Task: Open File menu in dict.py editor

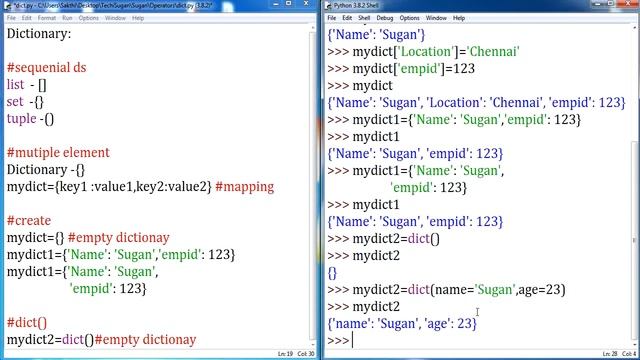Action: (11, 18)
